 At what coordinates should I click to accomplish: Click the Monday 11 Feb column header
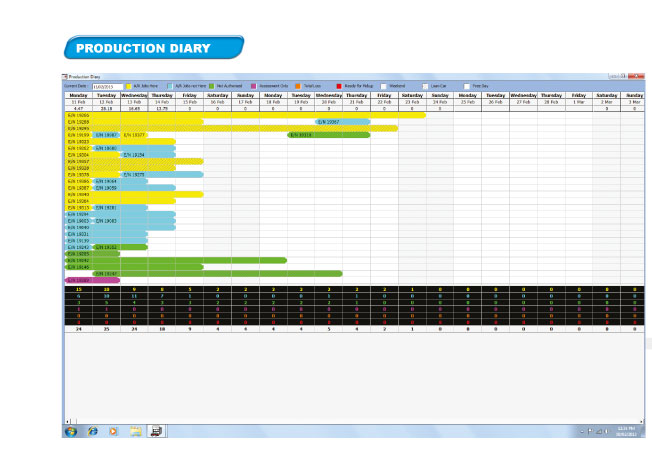(x=77, y=98)
